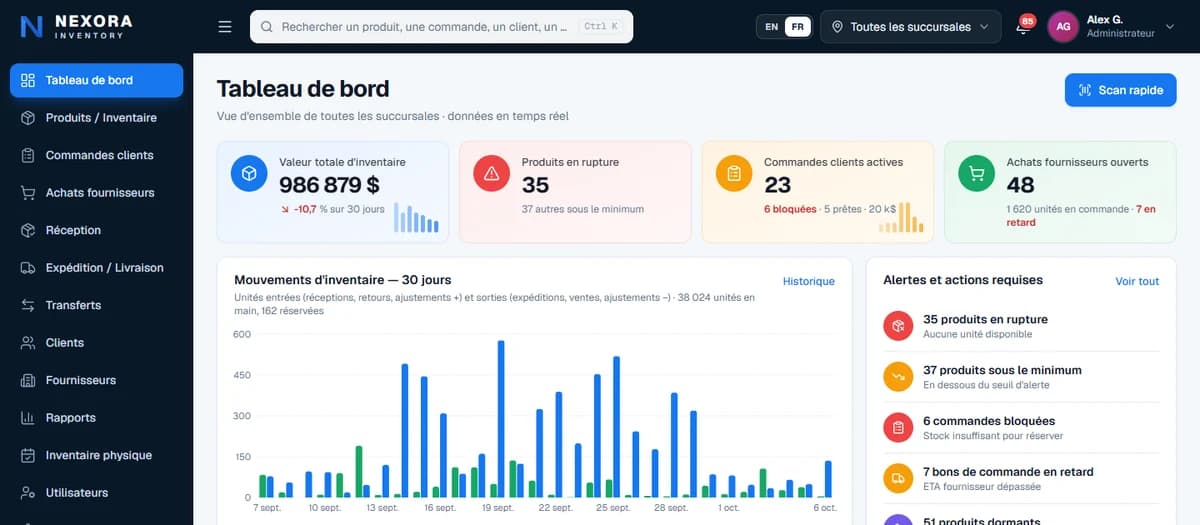Click the red icon beside 35 produits en rupture
The image size is (1200, 525).
click(898, 326)
